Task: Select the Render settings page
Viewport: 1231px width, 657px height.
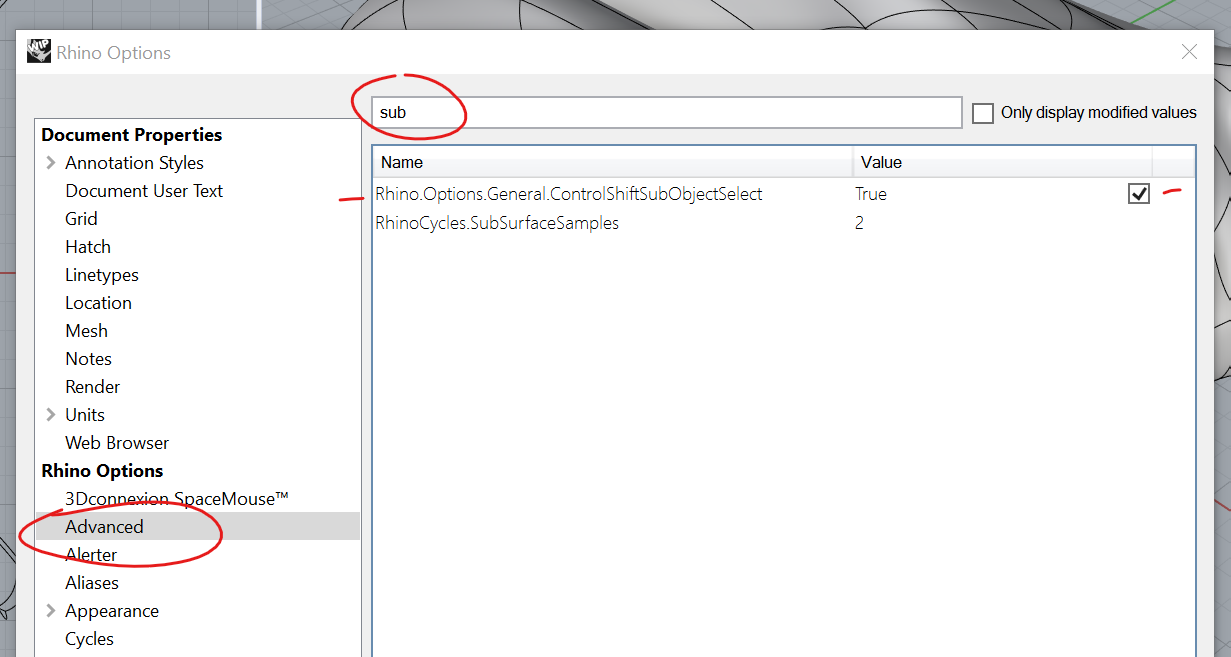Action: click(x=93, y=387)
